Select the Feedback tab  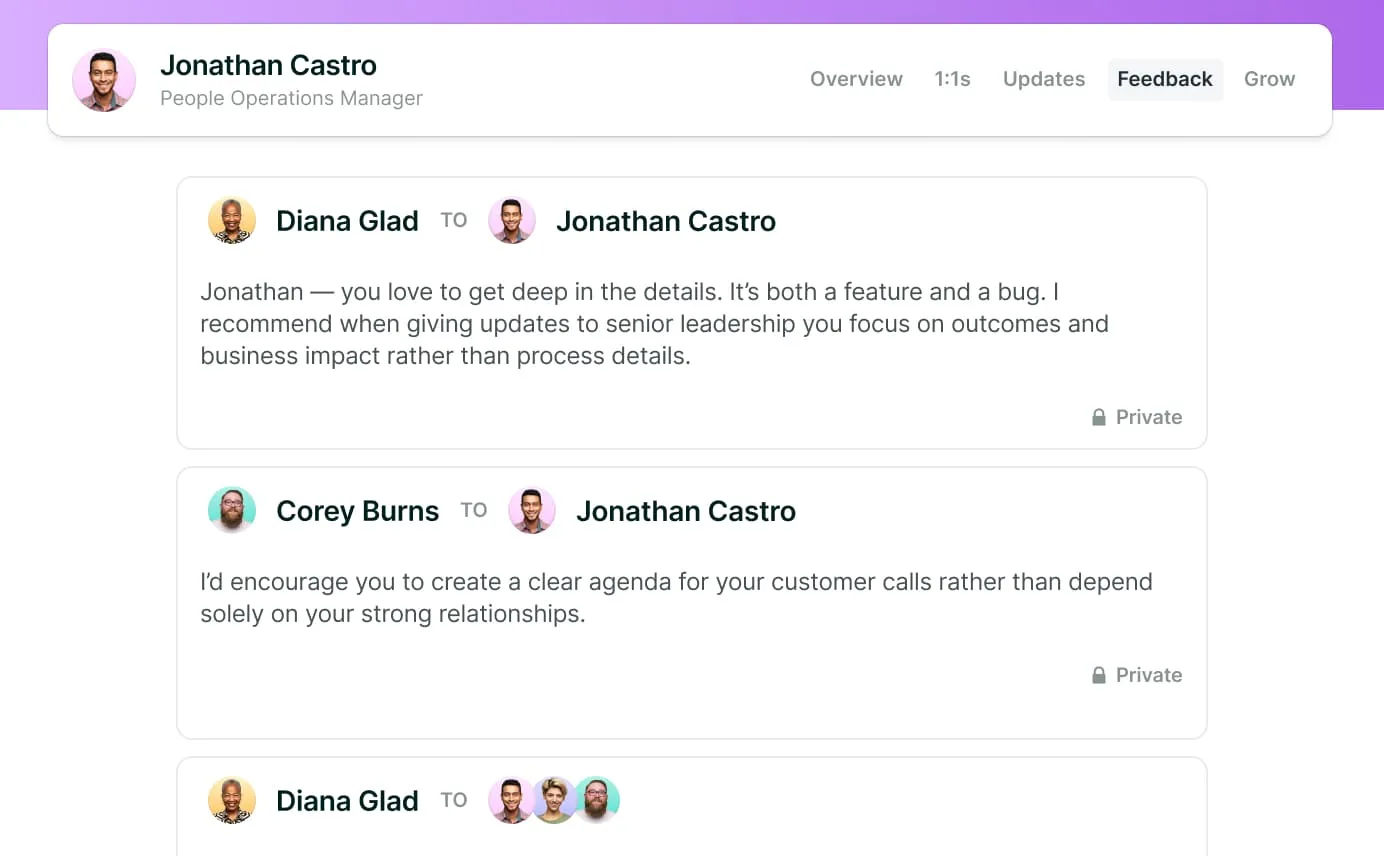pos(1165,79)
